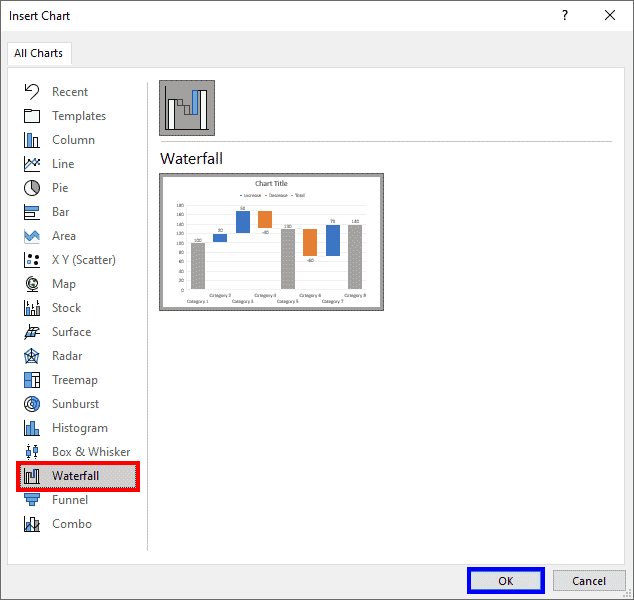Select the Line chart icon
This screenshot has width=634, height=600.
[32, 164]
